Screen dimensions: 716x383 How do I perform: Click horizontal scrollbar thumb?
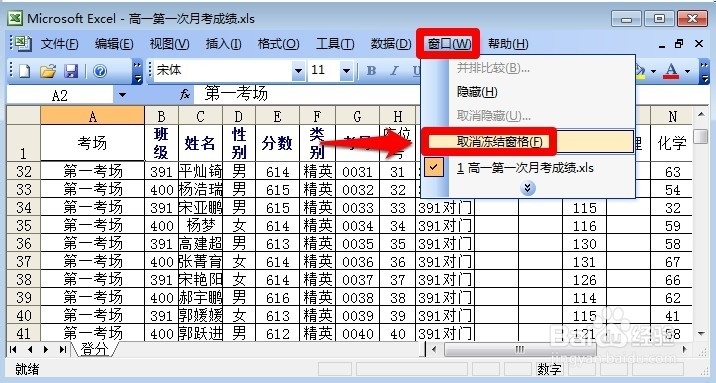pyautogui.click(x=520, y=350)
